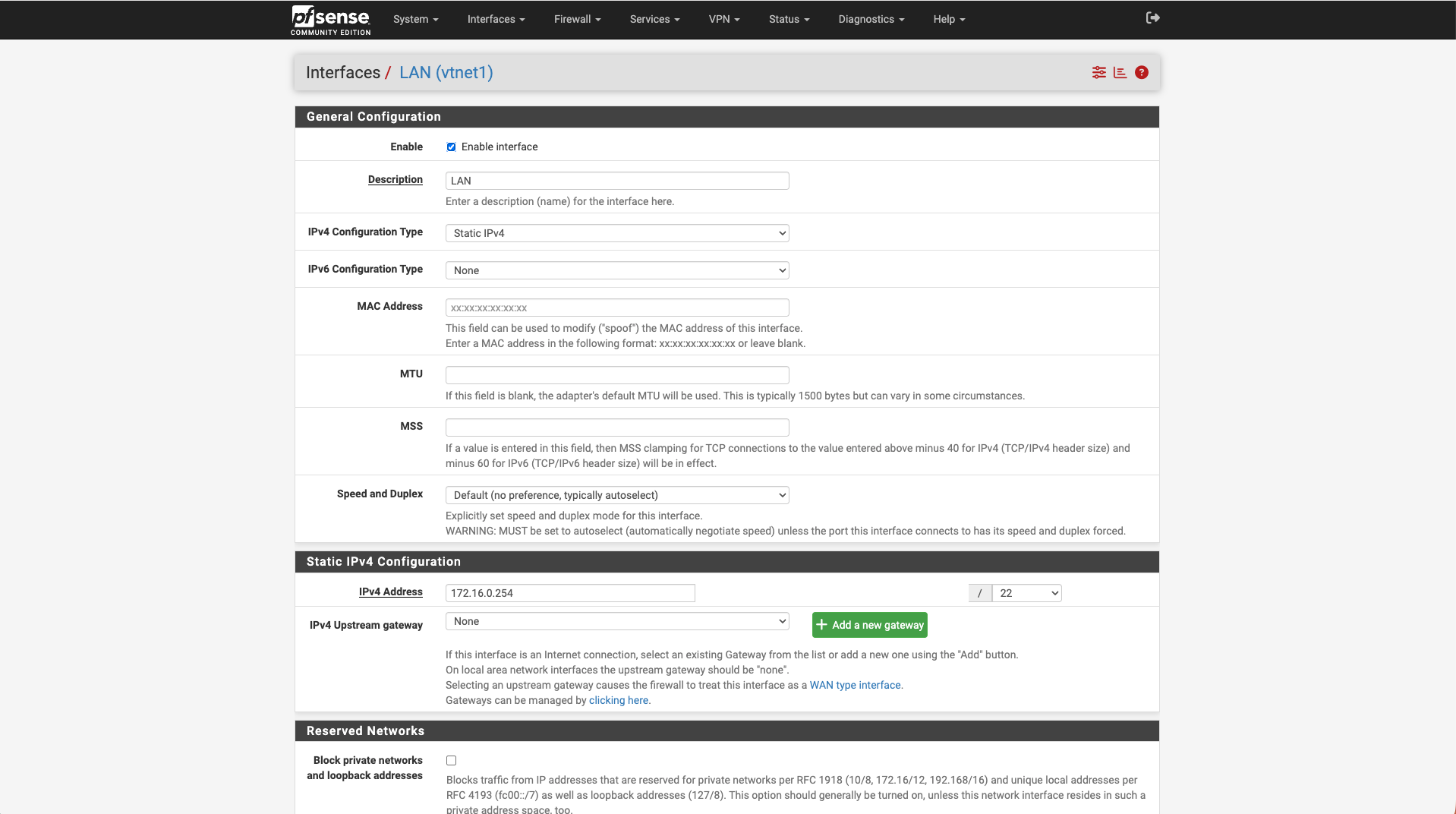Open IPv6 Configuration Type dropdown
The image size is (1456, 814).
tap(616, 270)
